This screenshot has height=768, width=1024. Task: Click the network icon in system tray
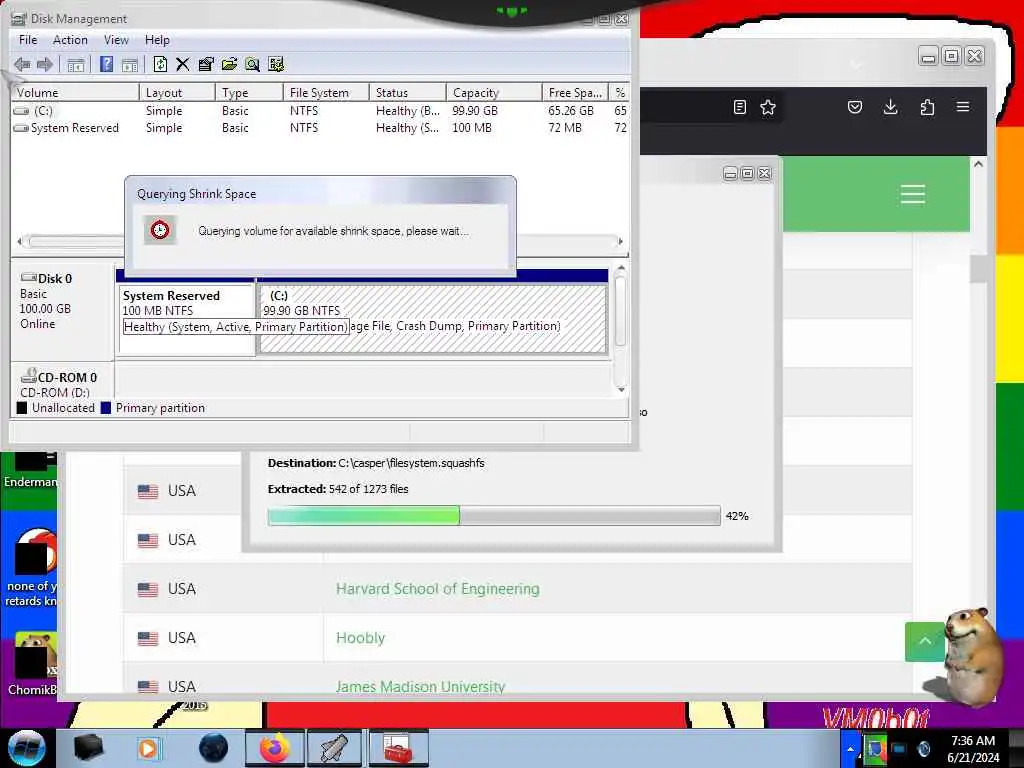click(x=899, y=748)
